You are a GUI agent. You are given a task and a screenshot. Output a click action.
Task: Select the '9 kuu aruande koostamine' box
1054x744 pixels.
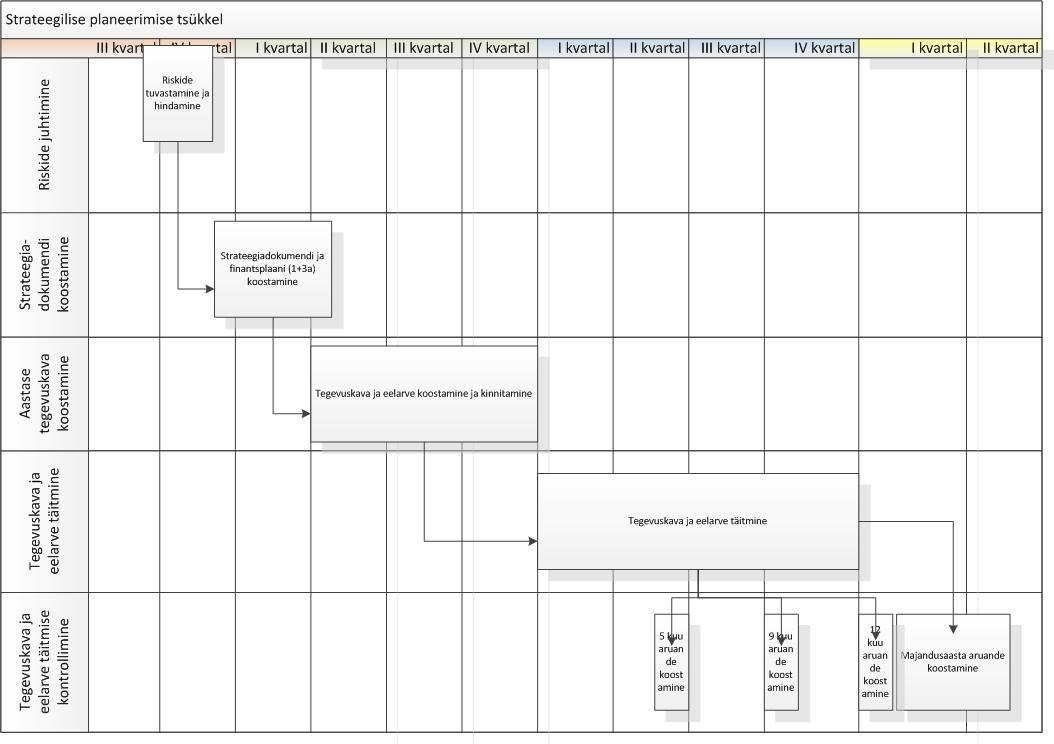(x=781, y=662)
